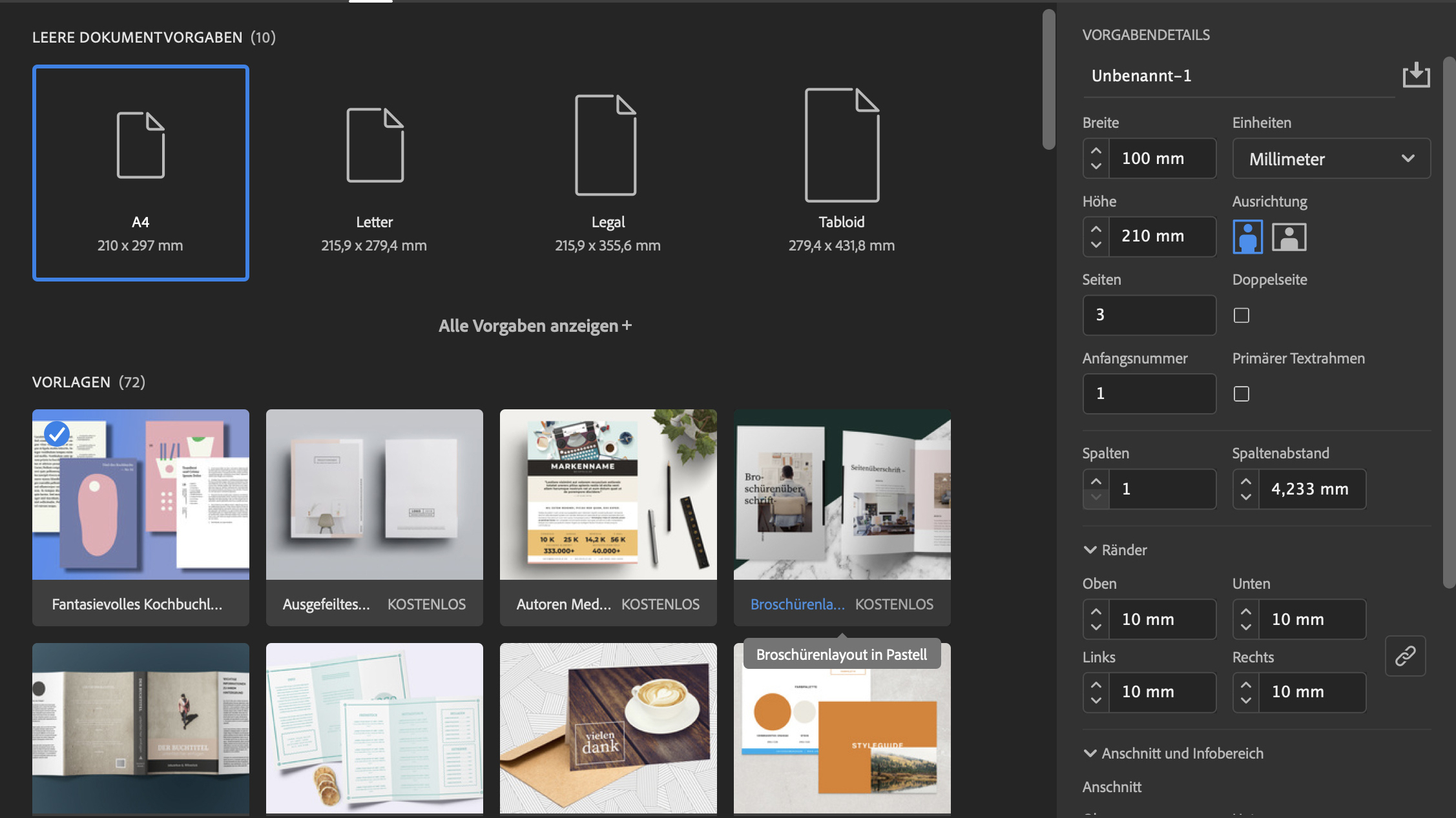Click the save preset download icon
The image size is (1456, 818).
(x=1416, y=76)
